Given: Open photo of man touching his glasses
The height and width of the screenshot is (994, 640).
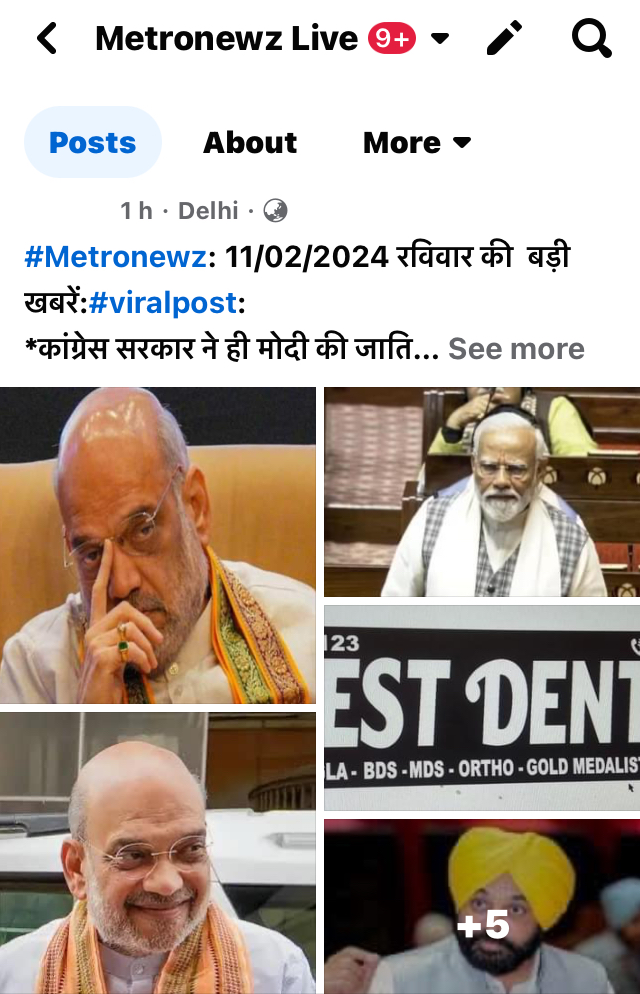Looking at the screenshot, I should [158, 545].
